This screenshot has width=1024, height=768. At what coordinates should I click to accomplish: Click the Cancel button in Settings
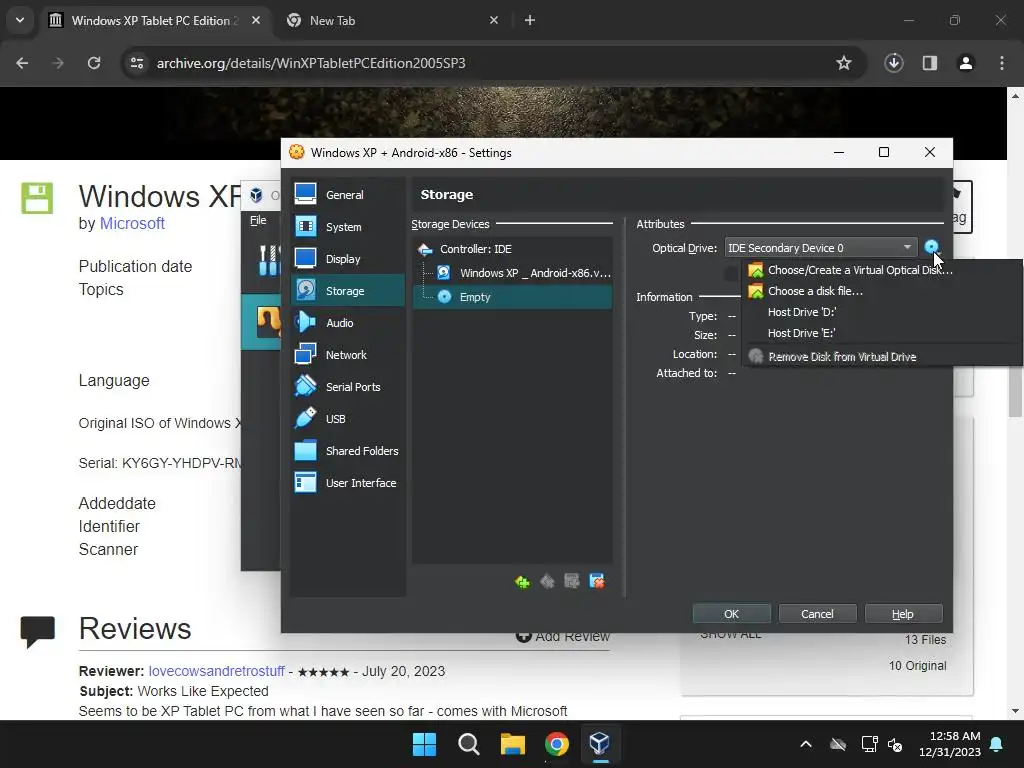817,614
